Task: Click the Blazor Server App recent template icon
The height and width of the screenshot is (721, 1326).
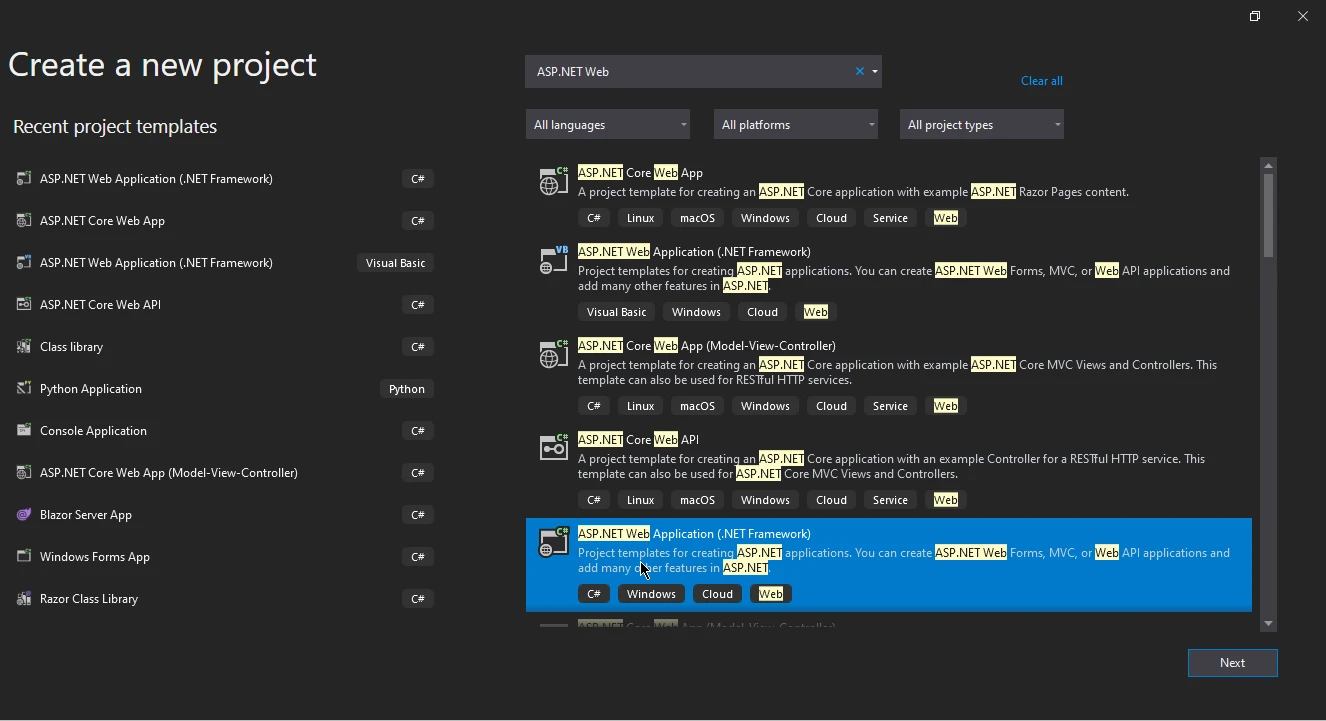Action: pos(24,515)
